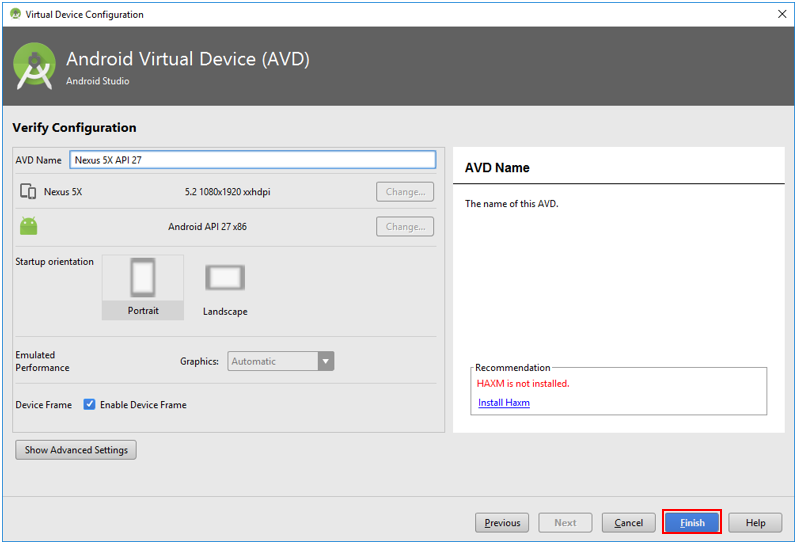Click the Android Studio logo in header
Viewport: 798px width, 546px height.
(34, 66)
